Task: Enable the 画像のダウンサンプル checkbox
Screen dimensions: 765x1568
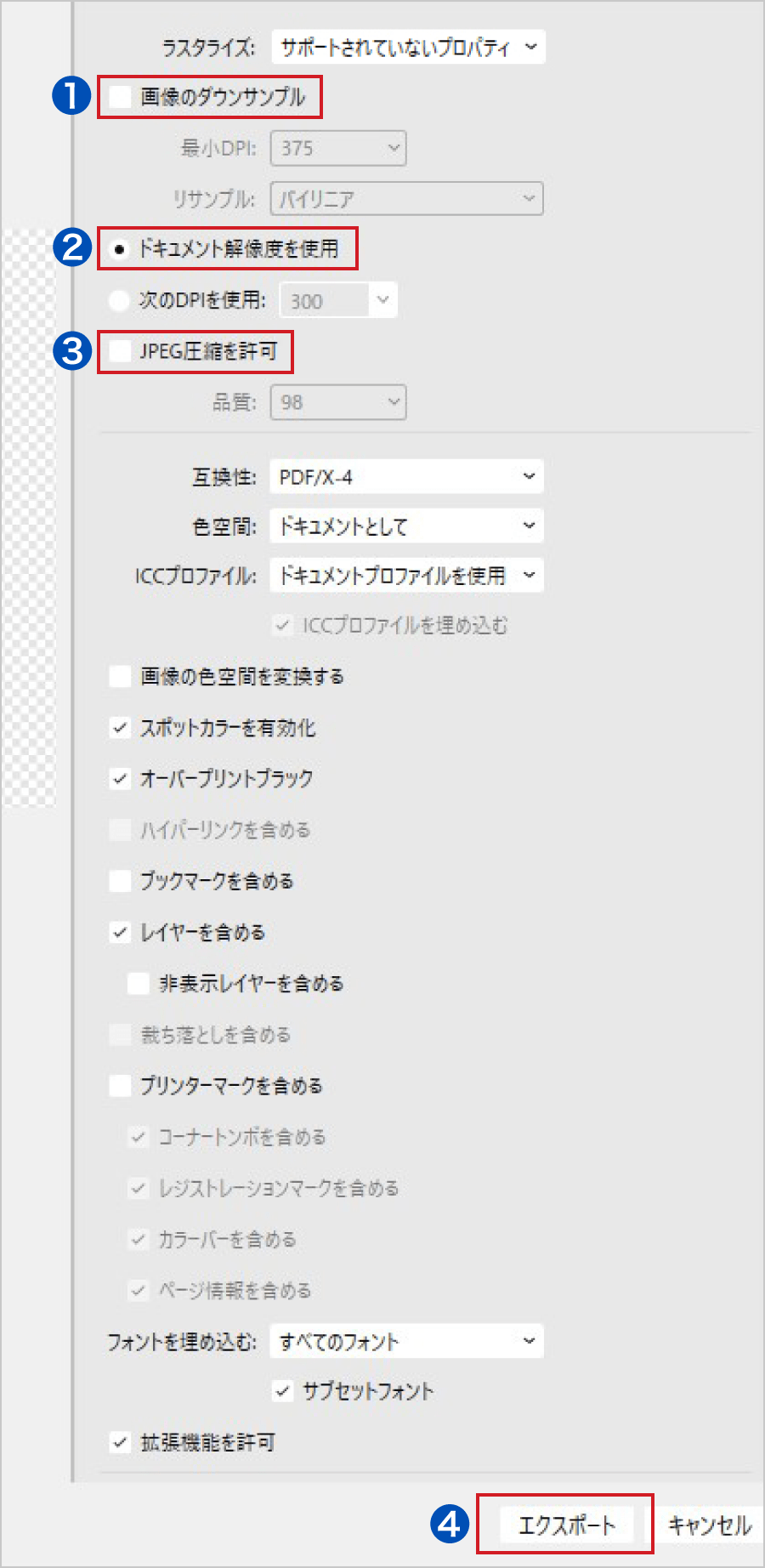Action: 121,97
